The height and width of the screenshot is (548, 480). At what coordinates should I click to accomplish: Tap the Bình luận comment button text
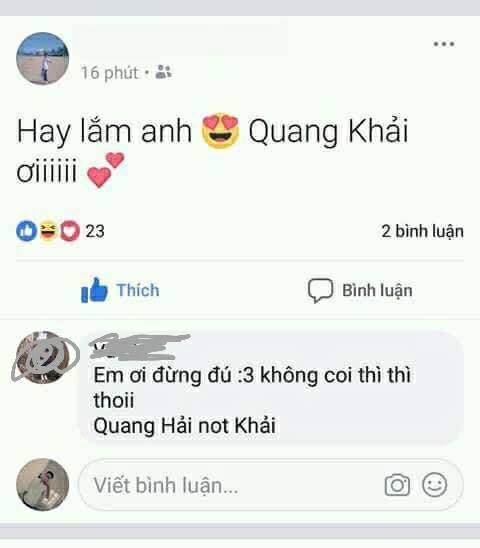click(377, 290)
